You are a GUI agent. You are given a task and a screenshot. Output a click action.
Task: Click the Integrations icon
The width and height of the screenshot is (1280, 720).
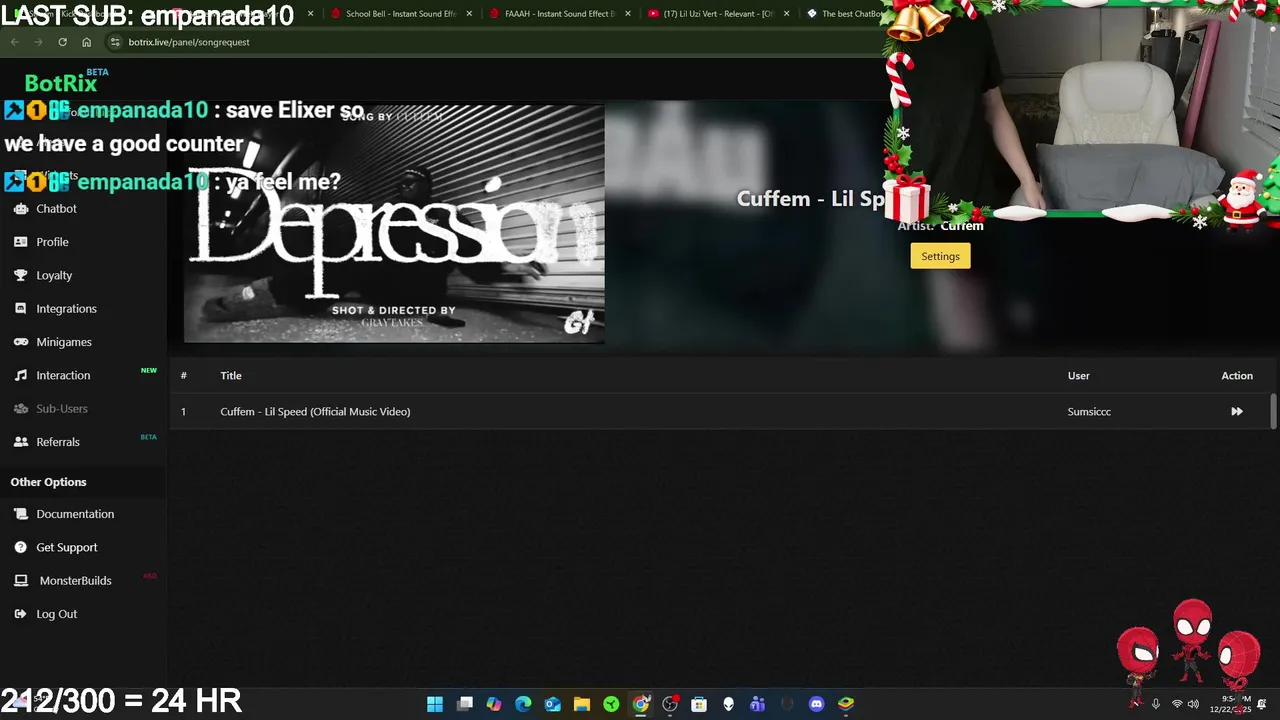tap(20, 309)
